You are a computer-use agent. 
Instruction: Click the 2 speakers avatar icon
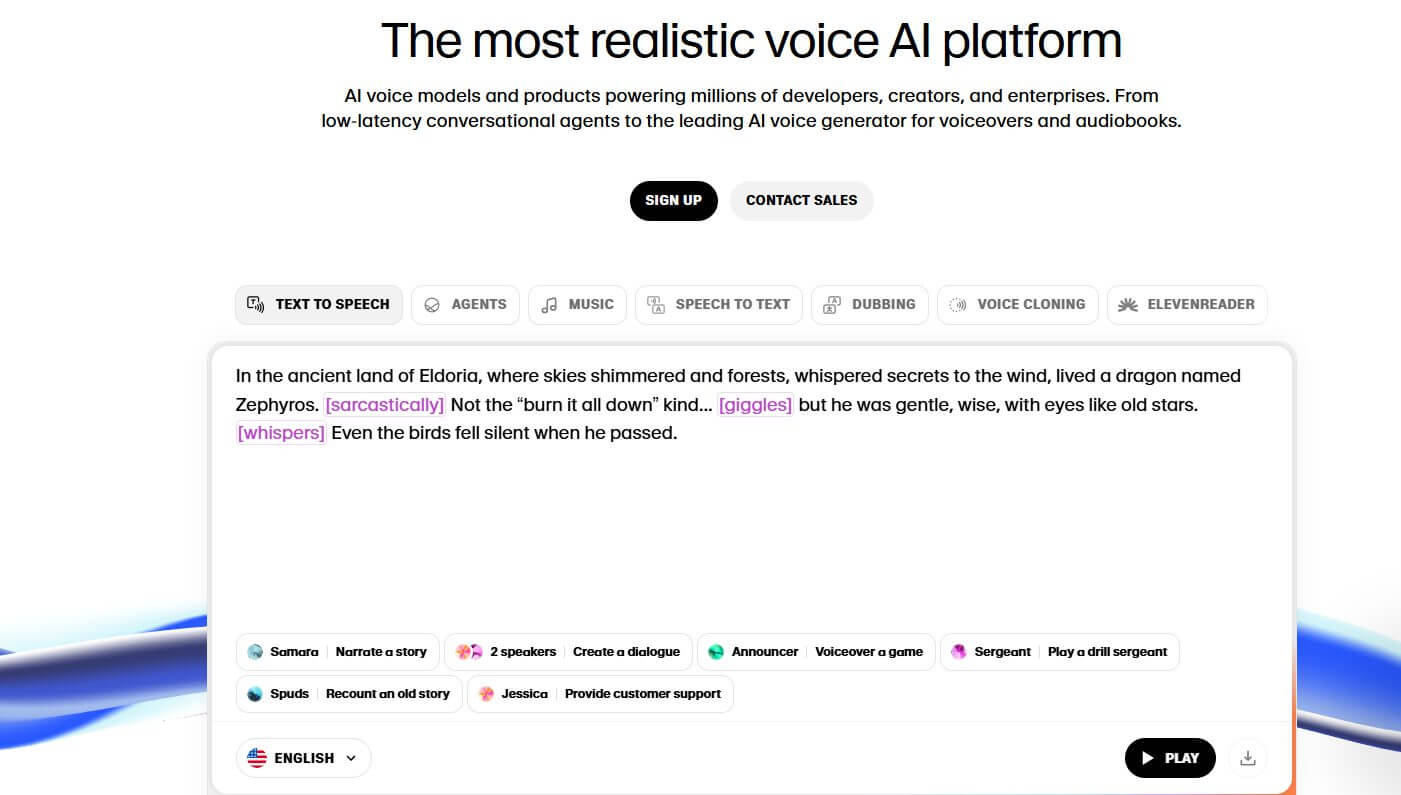pos(469,652)
